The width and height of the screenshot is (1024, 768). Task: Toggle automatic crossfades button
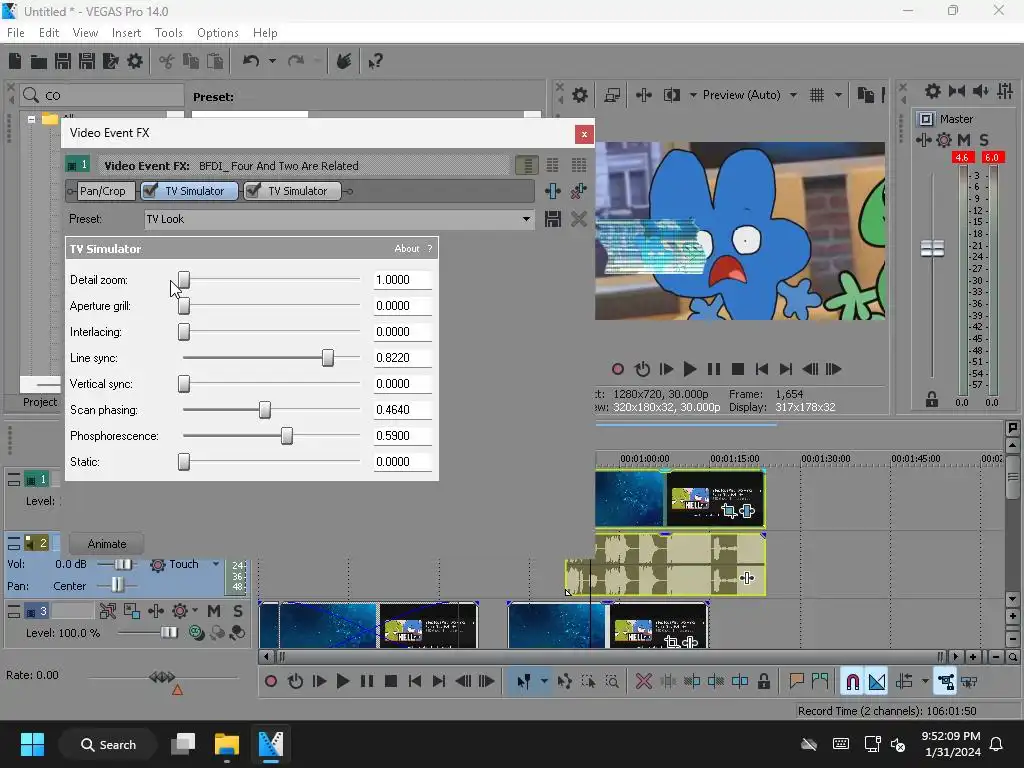point(876,682)
